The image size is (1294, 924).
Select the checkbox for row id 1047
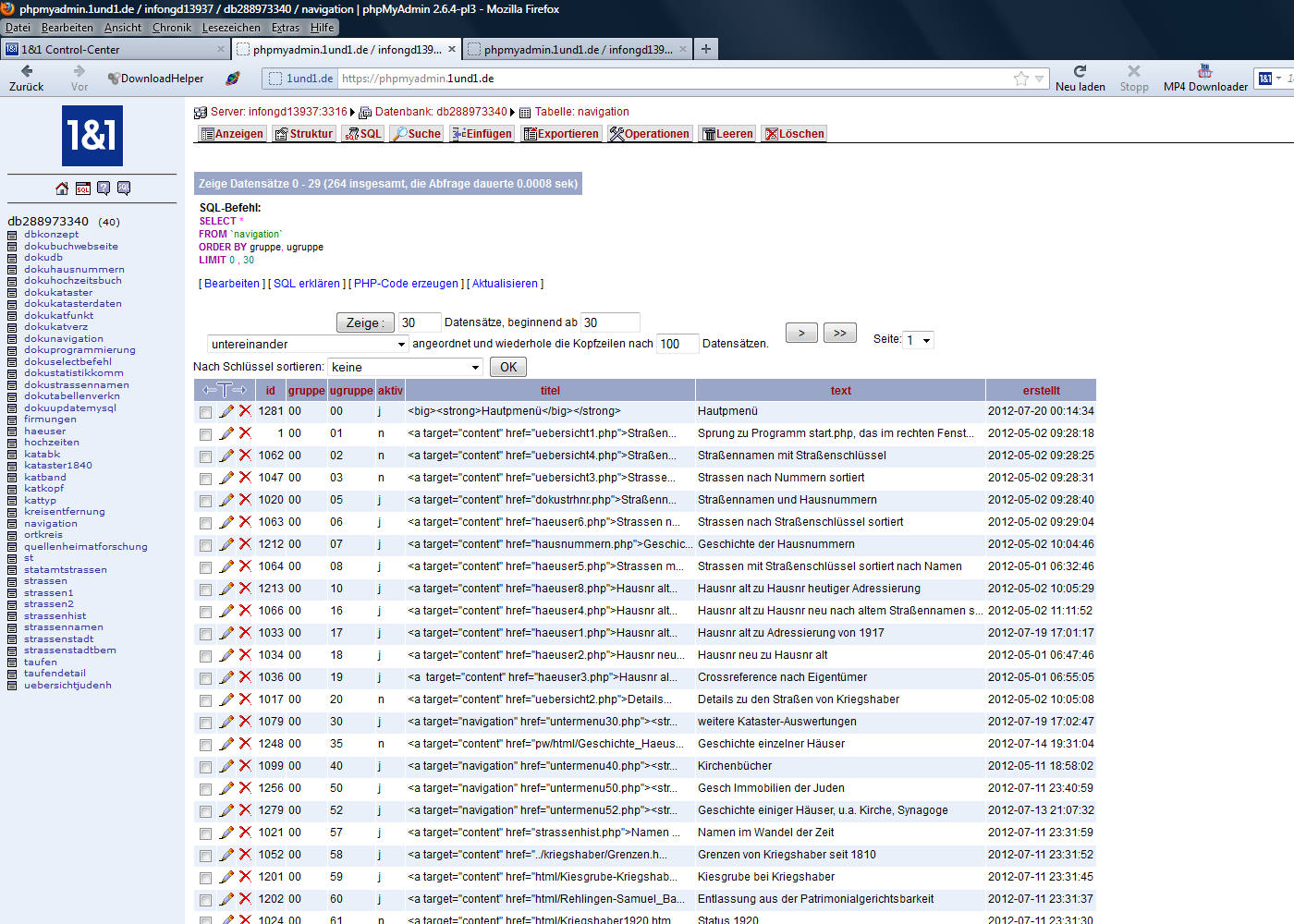[205, 479]
